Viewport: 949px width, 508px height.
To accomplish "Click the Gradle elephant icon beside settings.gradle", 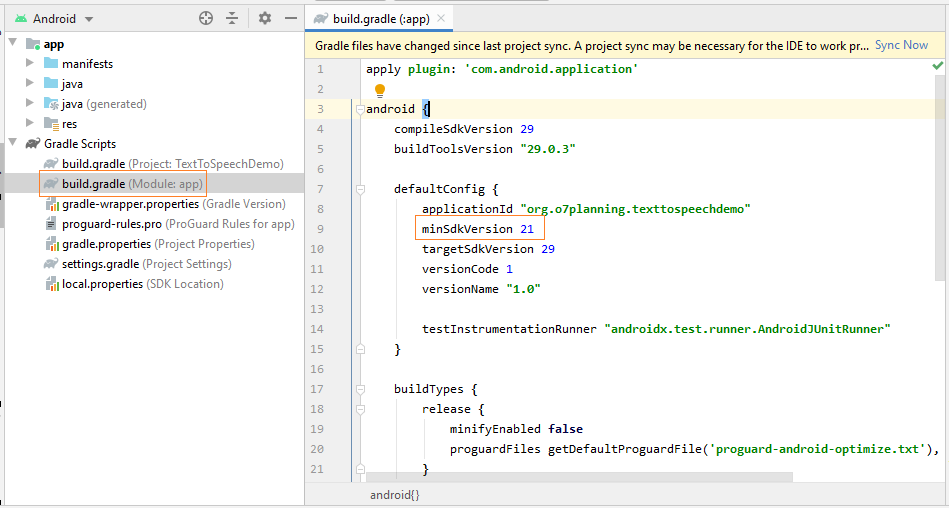I will pos(51,263).
